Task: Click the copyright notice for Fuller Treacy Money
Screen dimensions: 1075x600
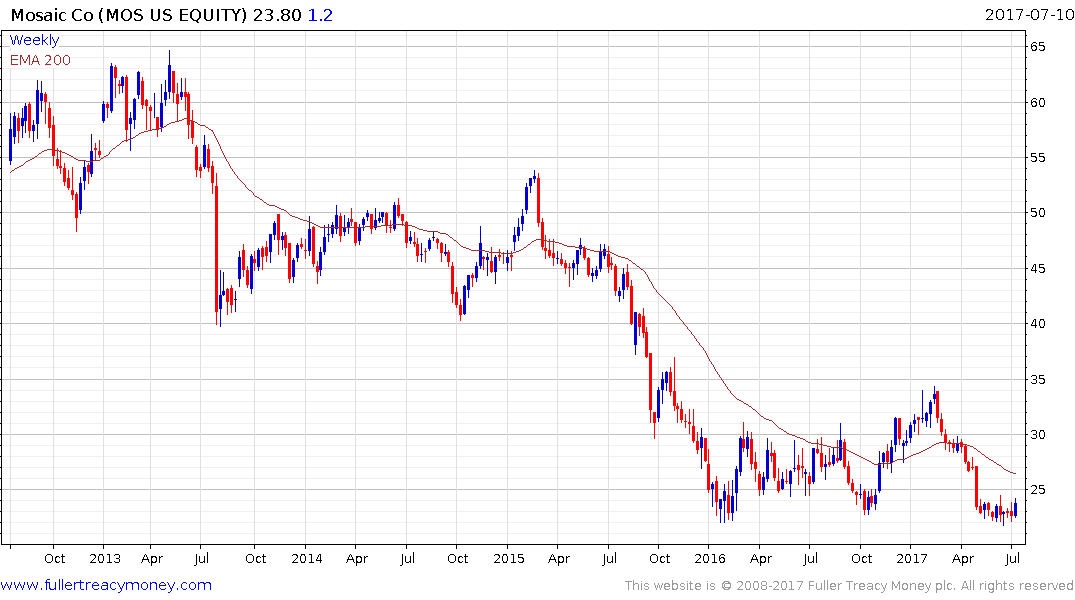Action: pyautogui.click(x=849, y=586)
